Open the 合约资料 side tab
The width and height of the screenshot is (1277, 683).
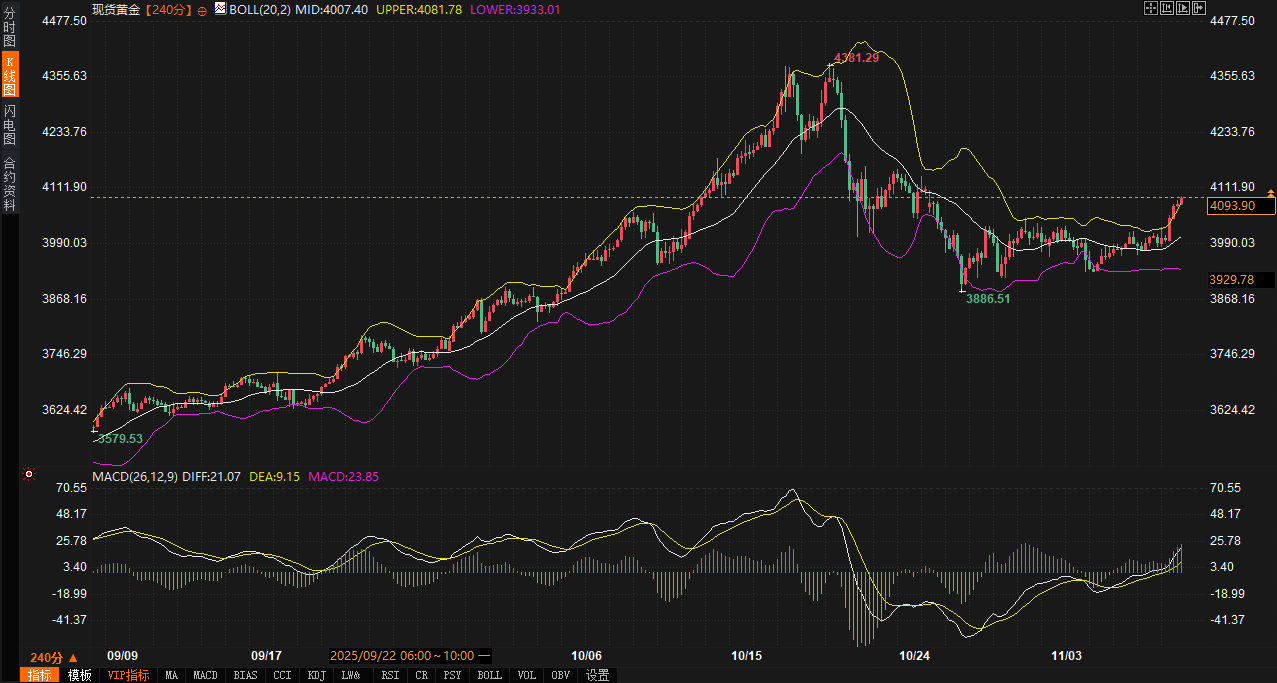click(x=9, y=184)
